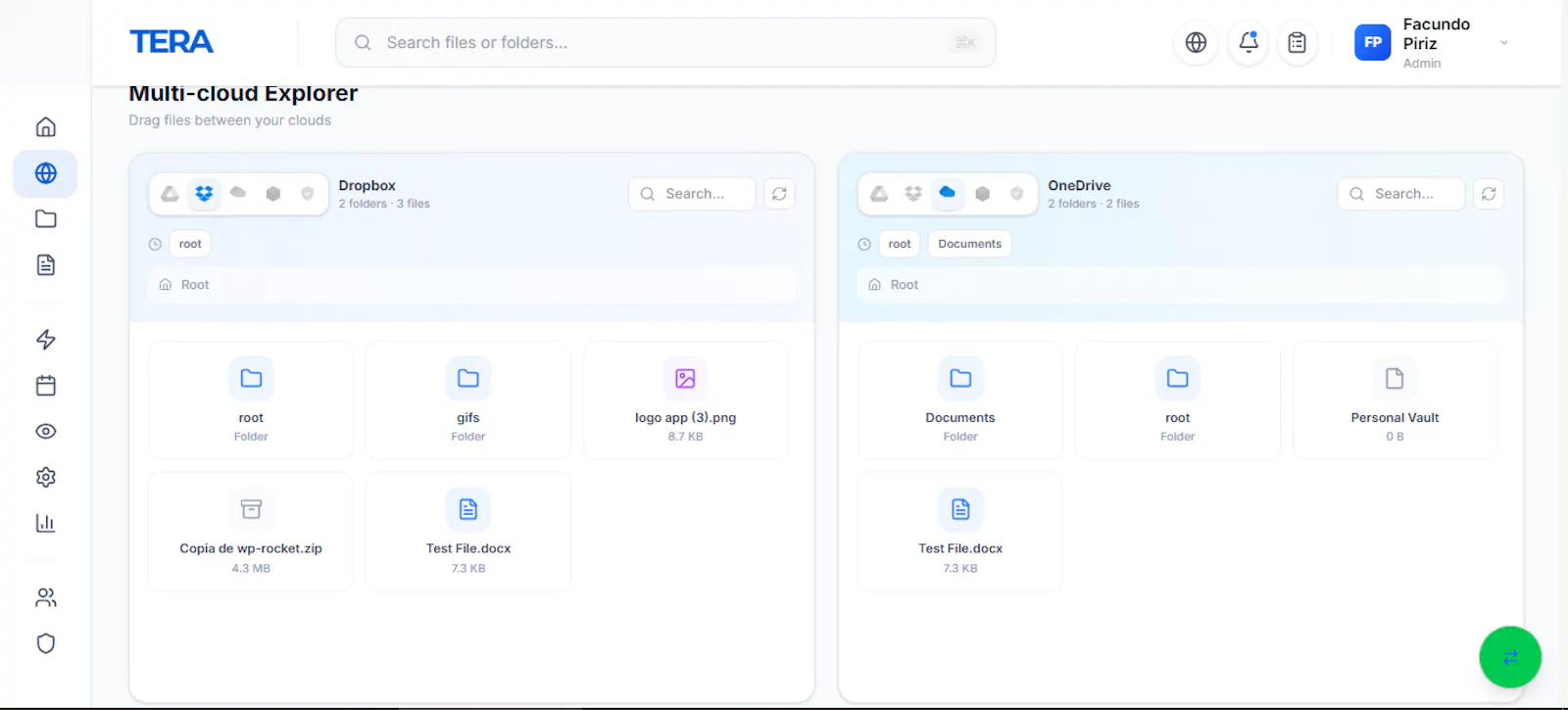Image resolution: width=1568 pixels, height=710 pixels.
Task: Click '2 folders · 3 files' summary text
Action: click(384, 204)
